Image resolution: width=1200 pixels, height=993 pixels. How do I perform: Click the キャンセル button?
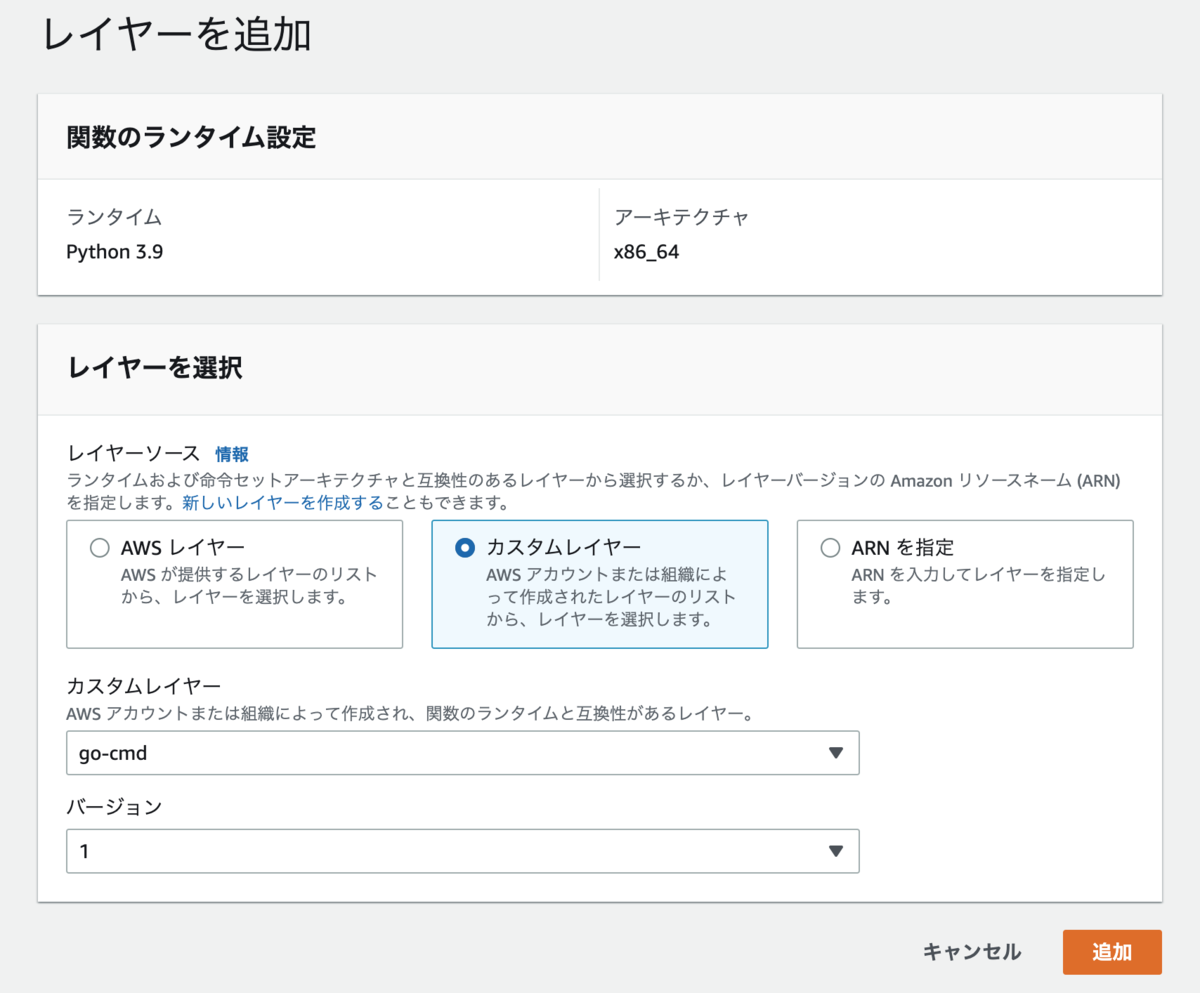click(972, 952)
